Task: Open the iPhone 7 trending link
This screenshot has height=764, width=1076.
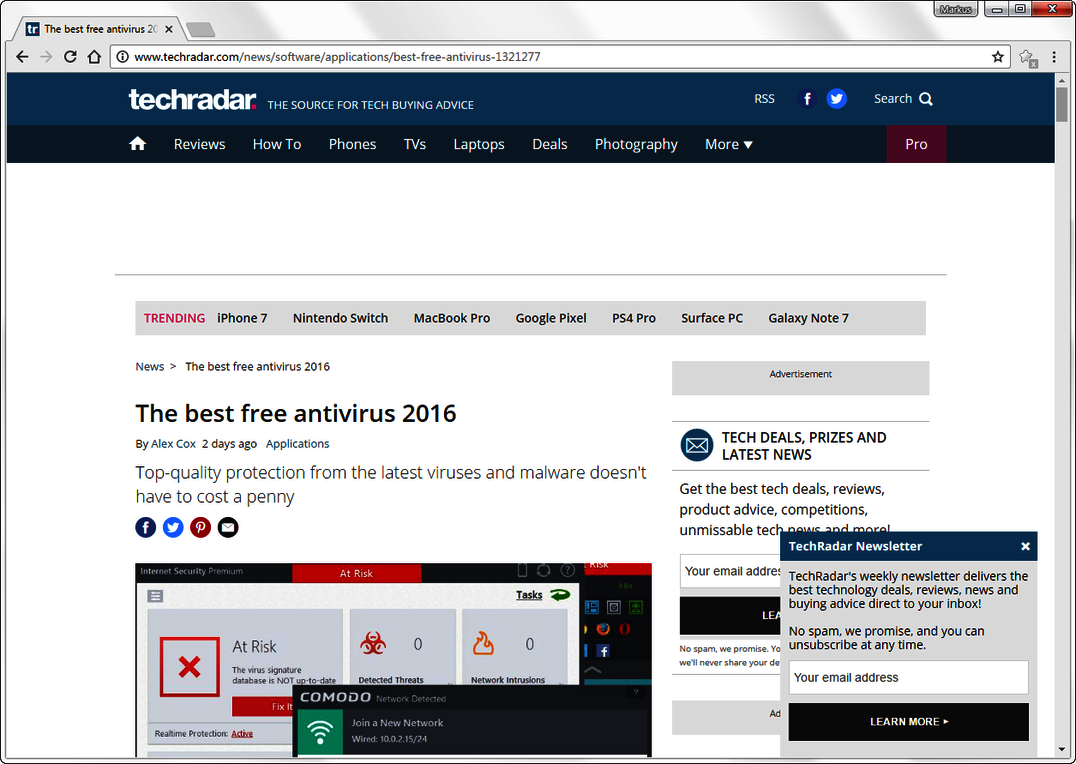Action: click(242, 317)
